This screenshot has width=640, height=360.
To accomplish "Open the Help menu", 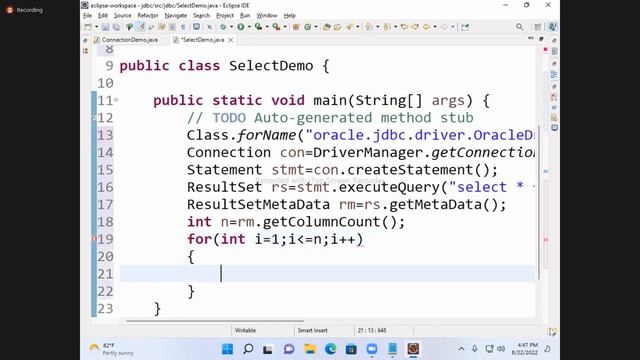I will click(289, 16).
